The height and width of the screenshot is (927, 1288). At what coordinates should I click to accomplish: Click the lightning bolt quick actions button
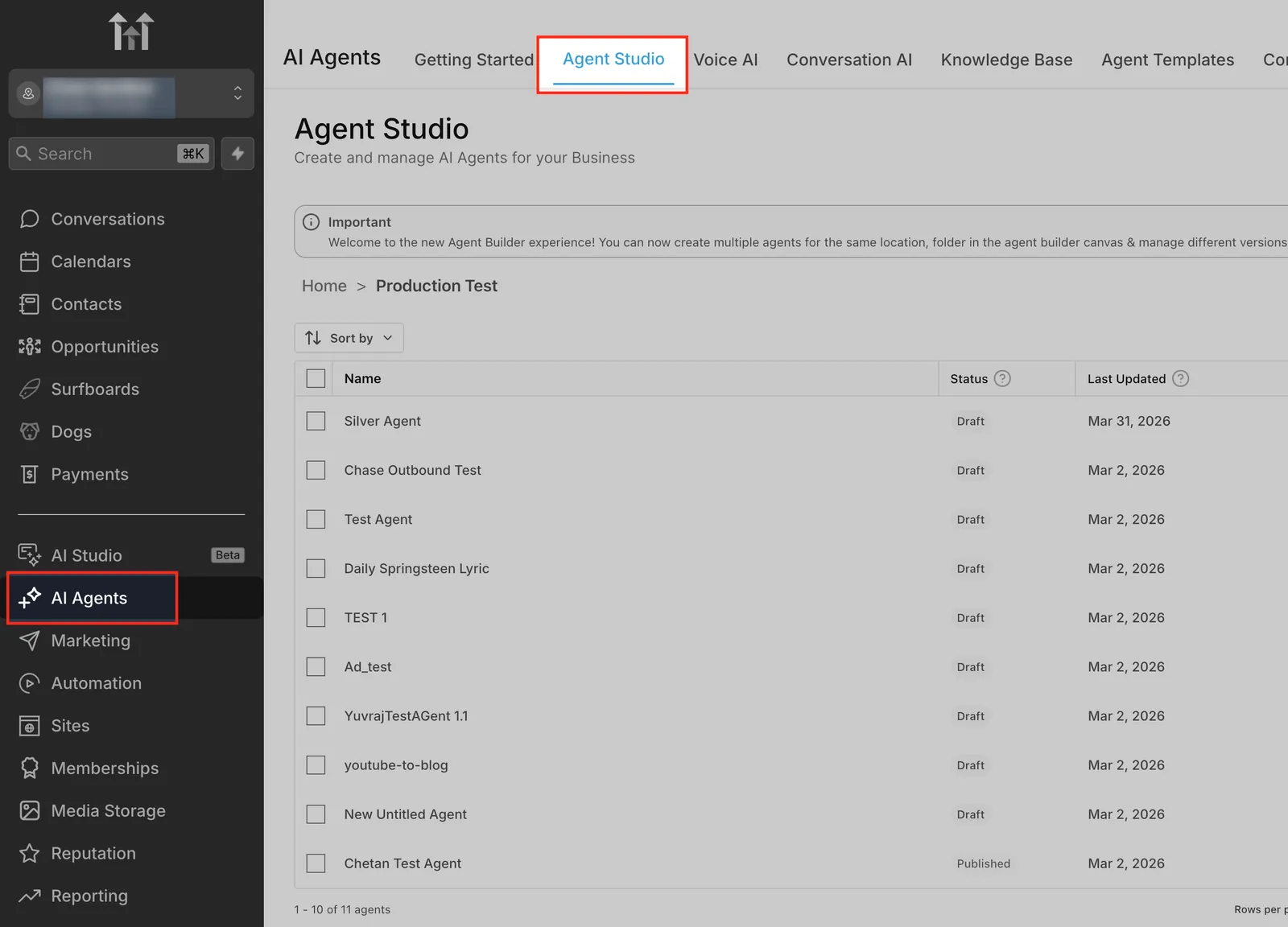[x=237, y=154]
